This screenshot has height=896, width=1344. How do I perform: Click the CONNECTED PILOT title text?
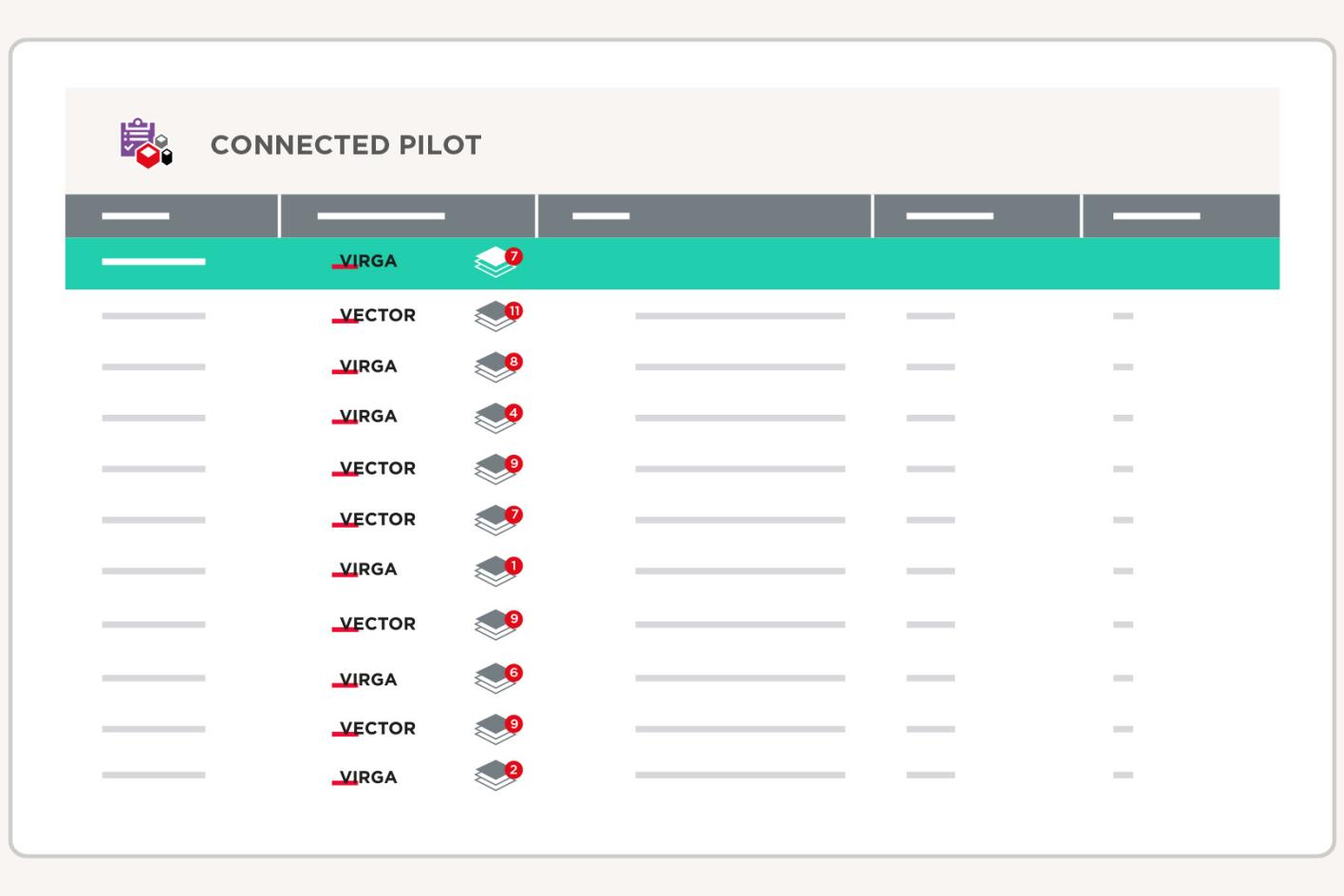345,145
